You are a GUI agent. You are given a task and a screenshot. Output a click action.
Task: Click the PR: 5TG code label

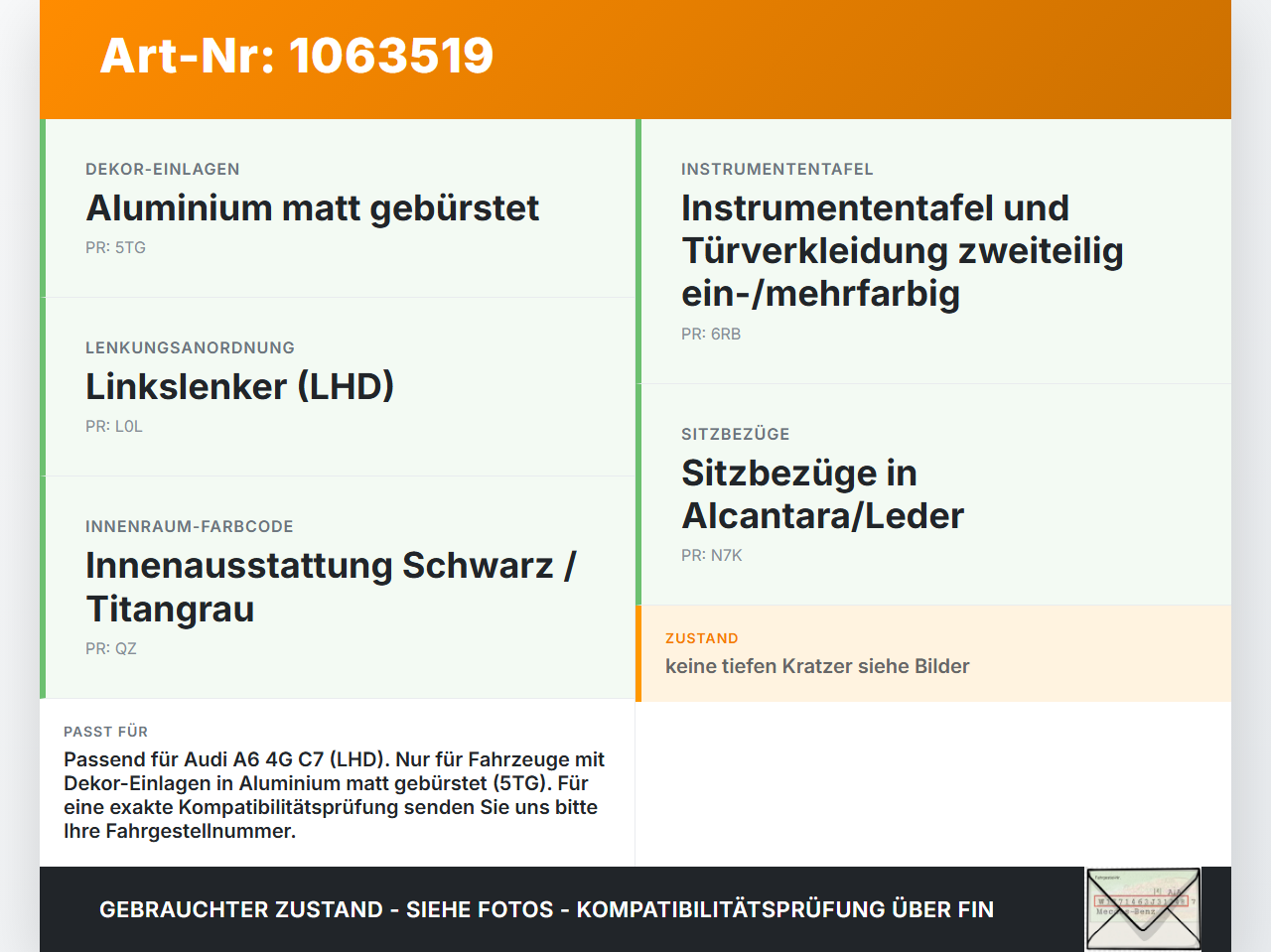coord(115,248)
